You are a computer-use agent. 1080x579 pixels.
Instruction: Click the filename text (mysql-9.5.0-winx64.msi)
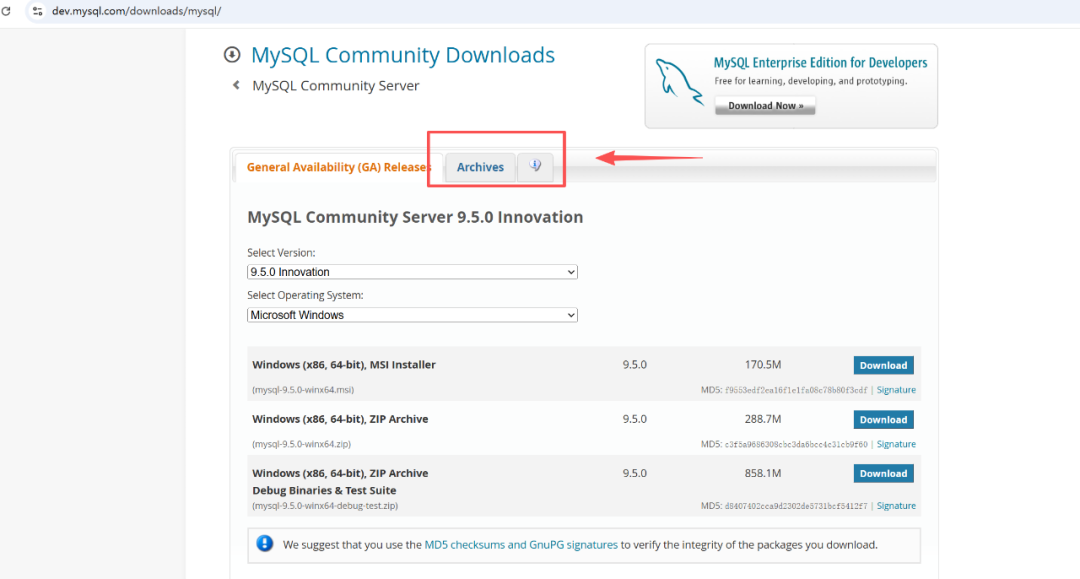303,390
